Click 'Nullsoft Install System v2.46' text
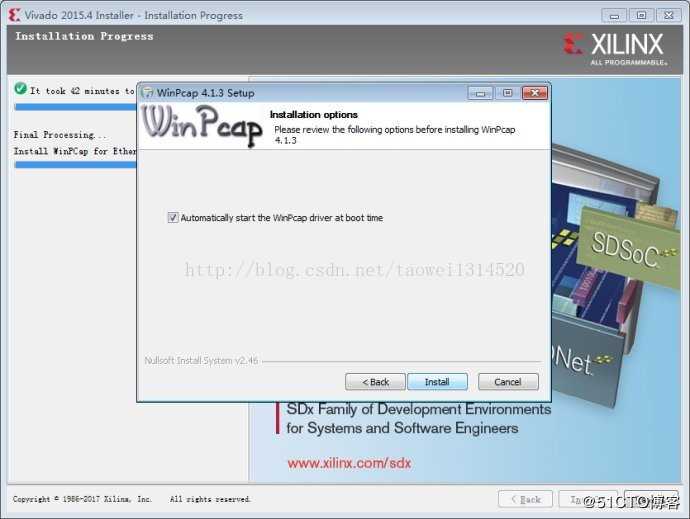The height and width of the screenshot is (519, 690). [x=201, y=361]
